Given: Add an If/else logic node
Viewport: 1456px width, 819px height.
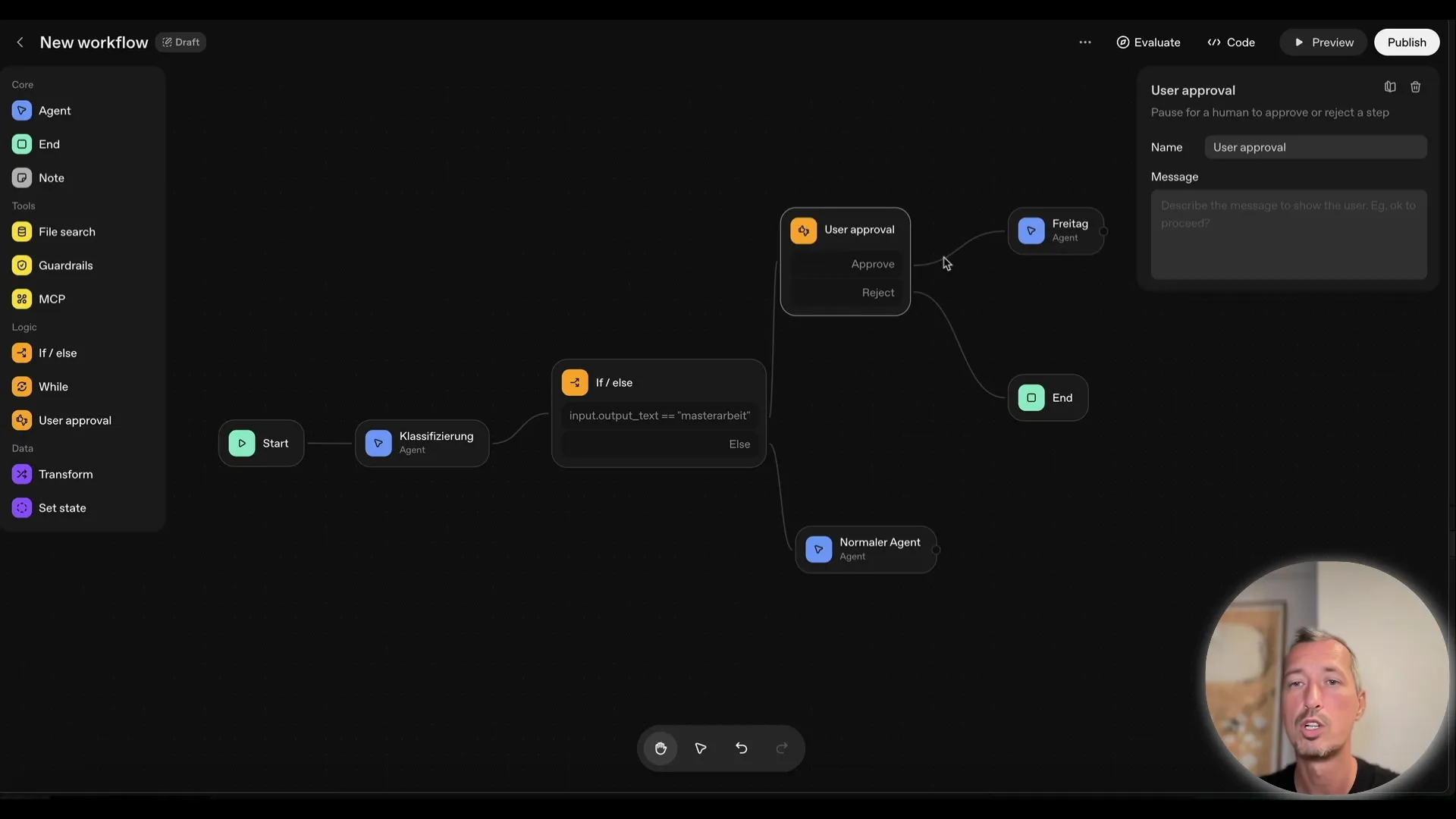Looking at the screenshot, I should (x=58, y=352).
